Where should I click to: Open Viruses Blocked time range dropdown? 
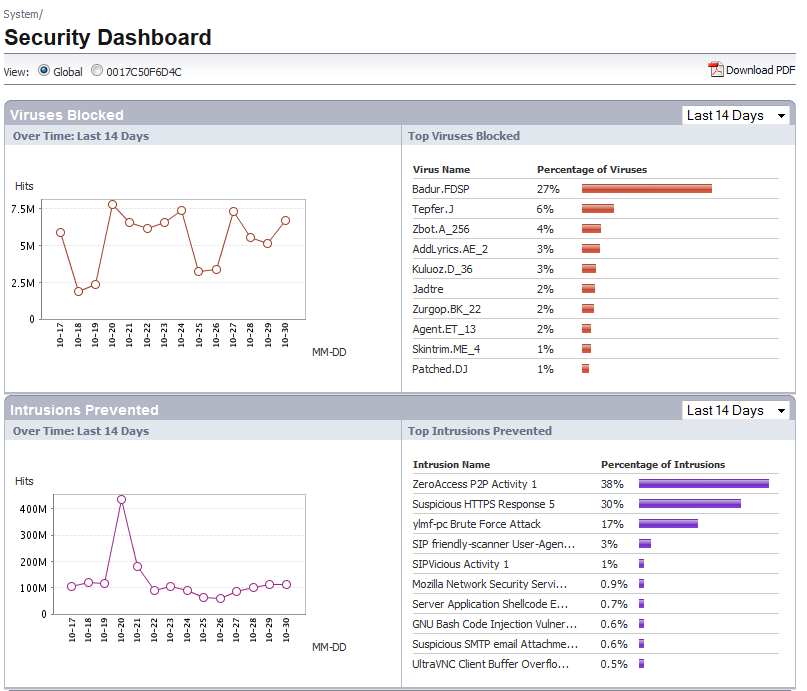click(737, 115)
